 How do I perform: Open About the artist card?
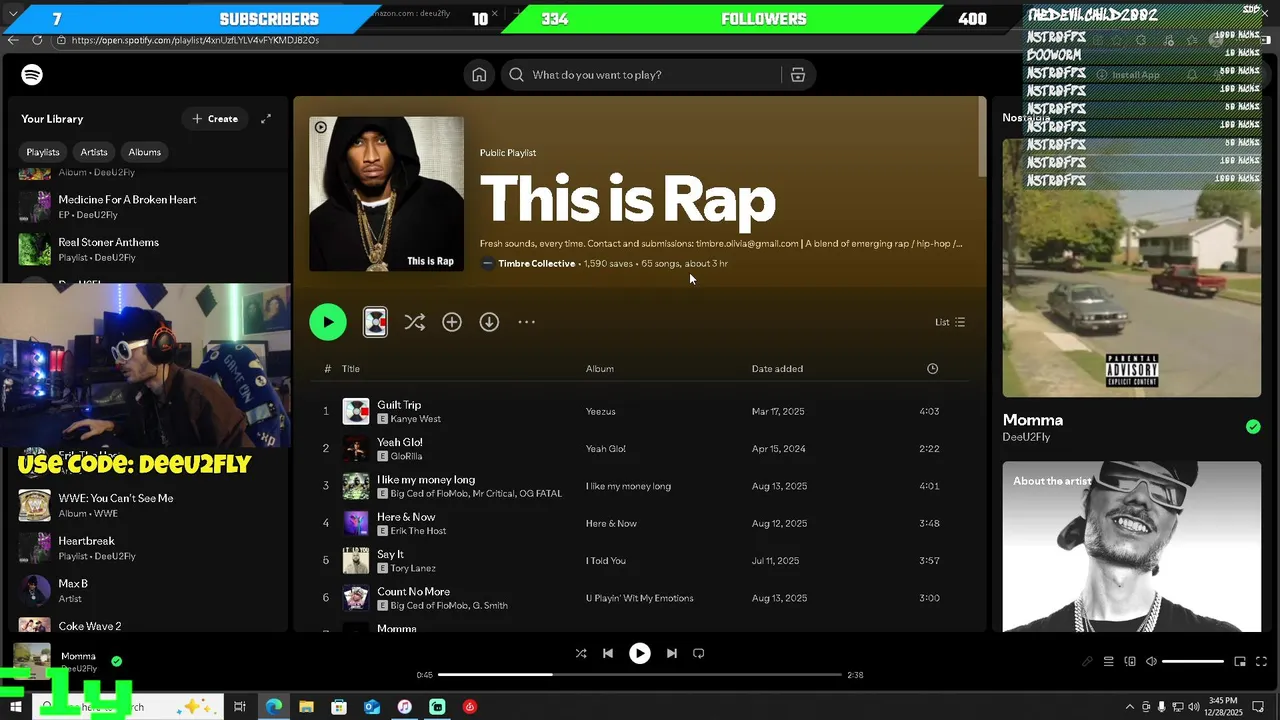(x=1132, y=546)
